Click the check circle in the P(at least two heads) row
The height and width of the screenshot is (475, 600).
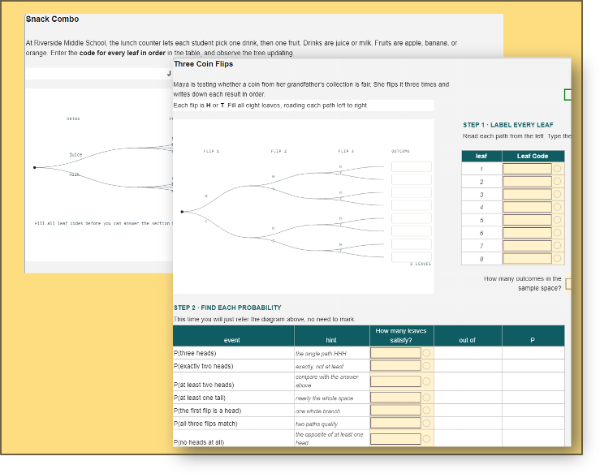(x=426, y=381)
